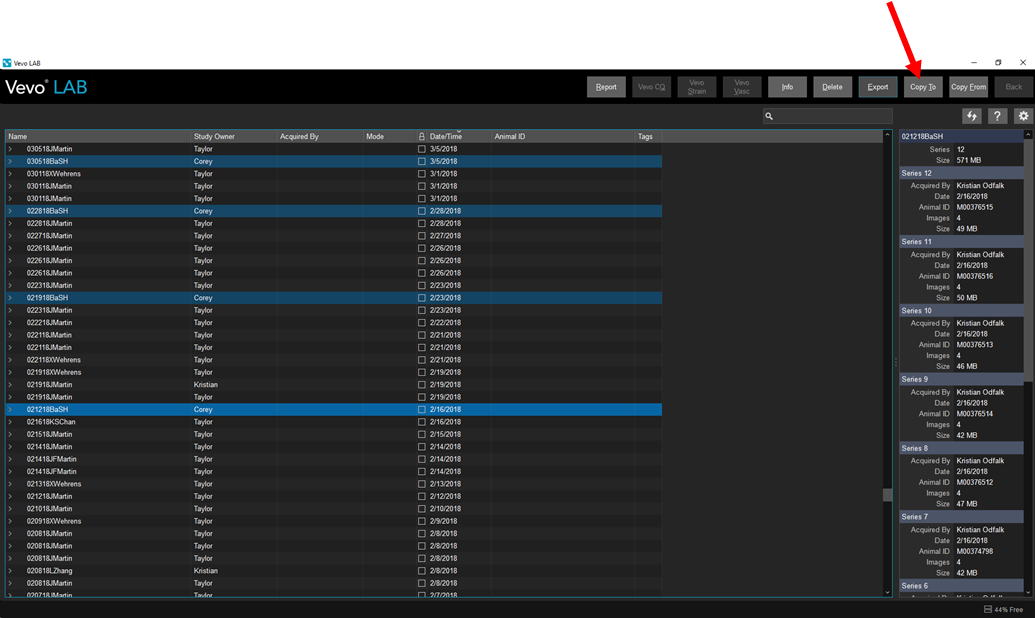The image size is (1035, 618).
Task: Sort by the Acquired By column header
Action: point(319,137)
